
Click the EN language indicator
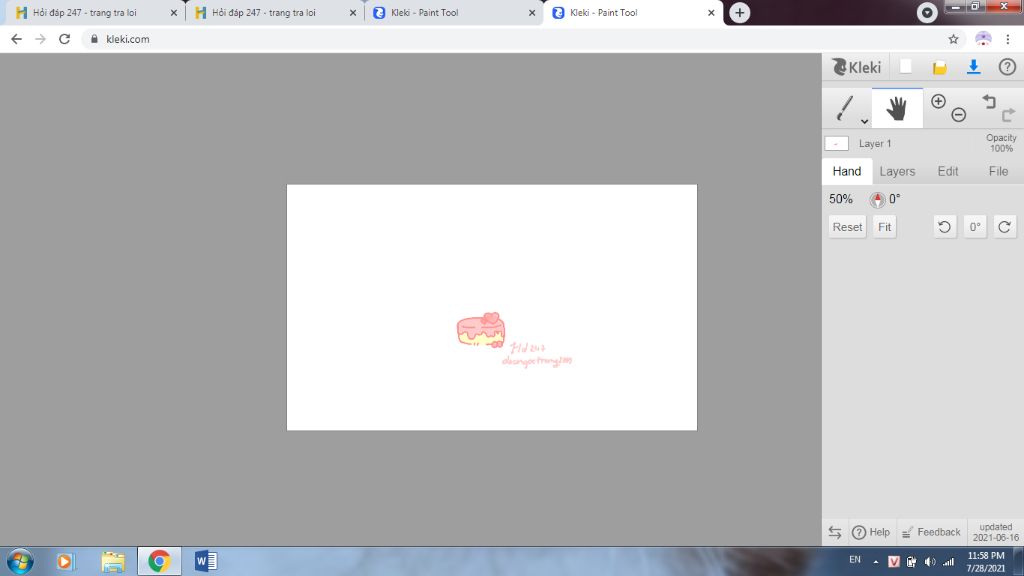(x=854, y=560)
